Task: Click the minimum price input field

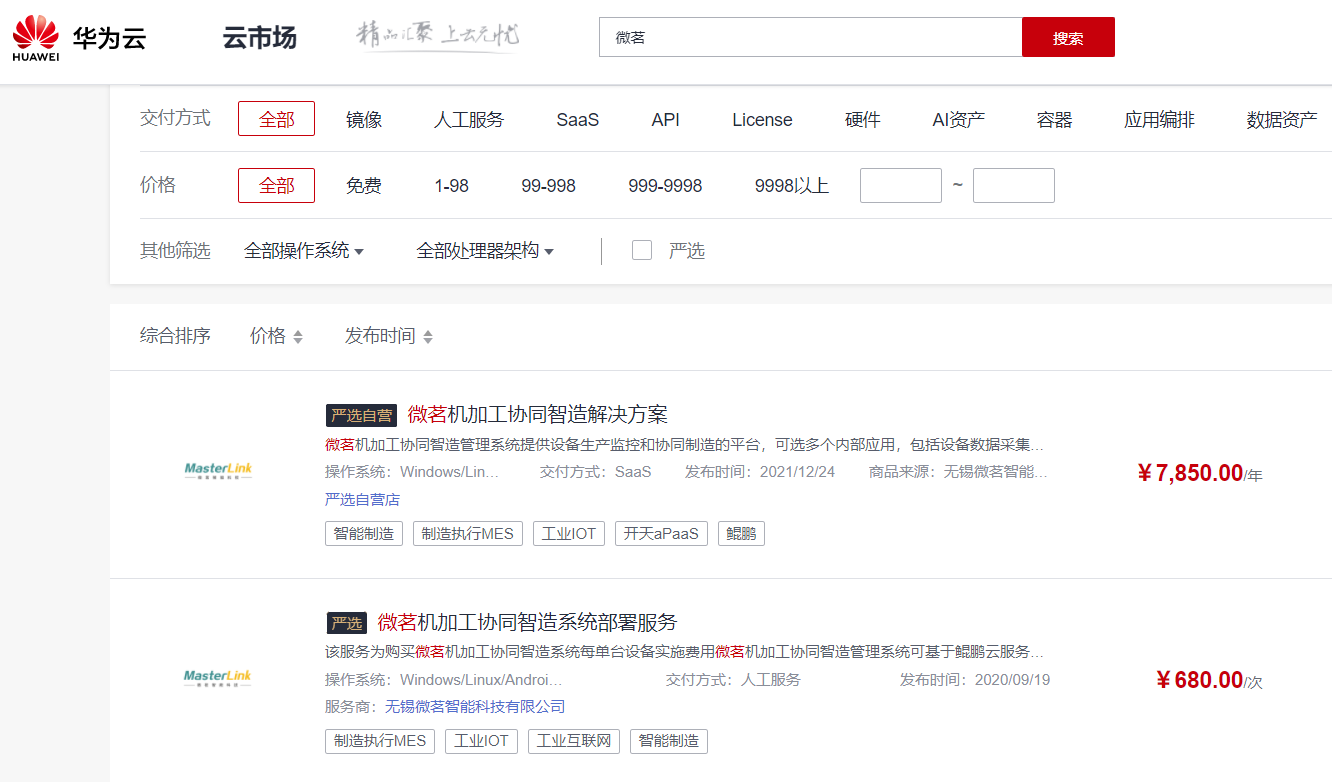Action: (x=901, y=186)
